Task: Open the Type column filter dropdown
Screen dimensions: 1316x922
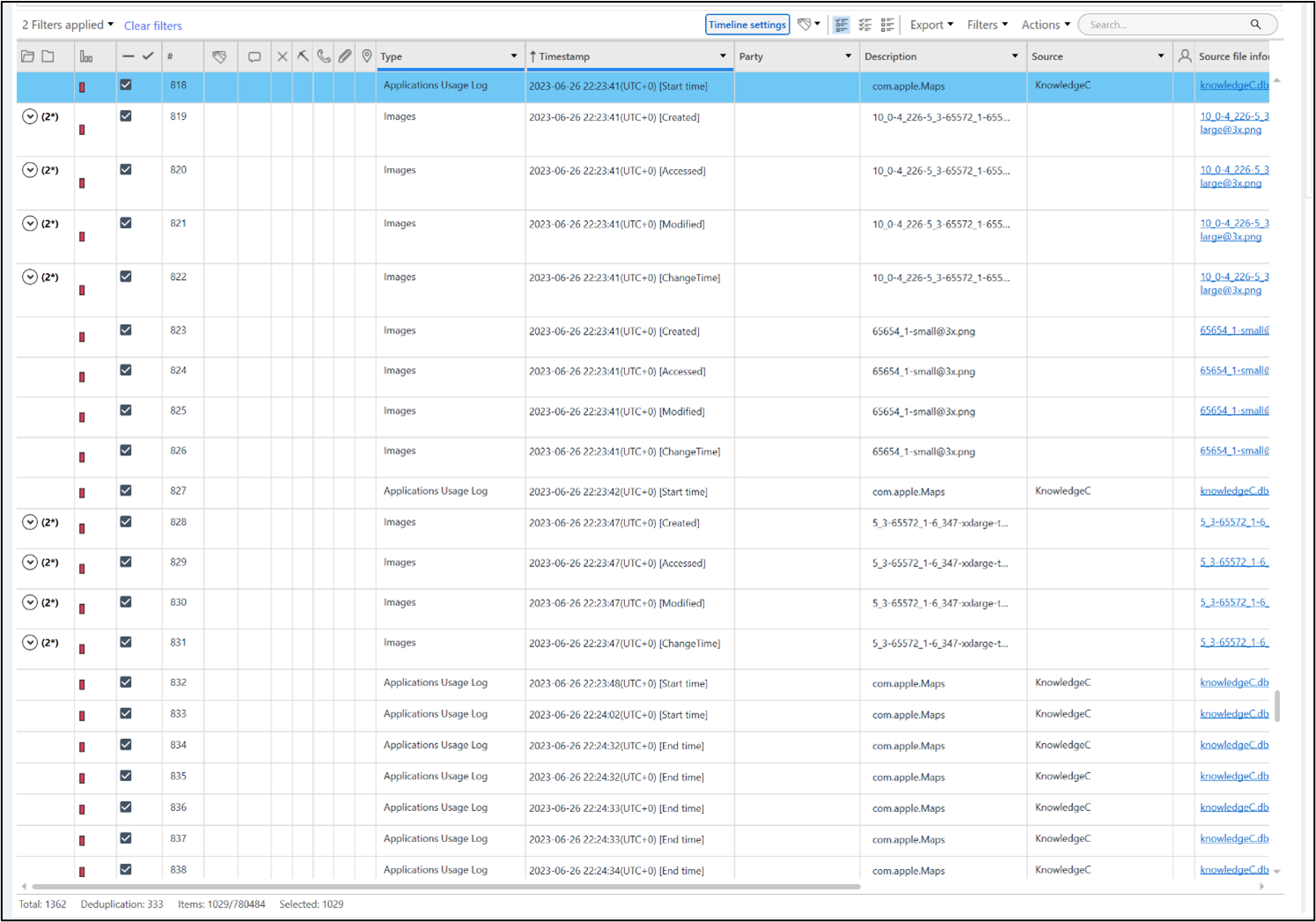Action: pos(514,56)
